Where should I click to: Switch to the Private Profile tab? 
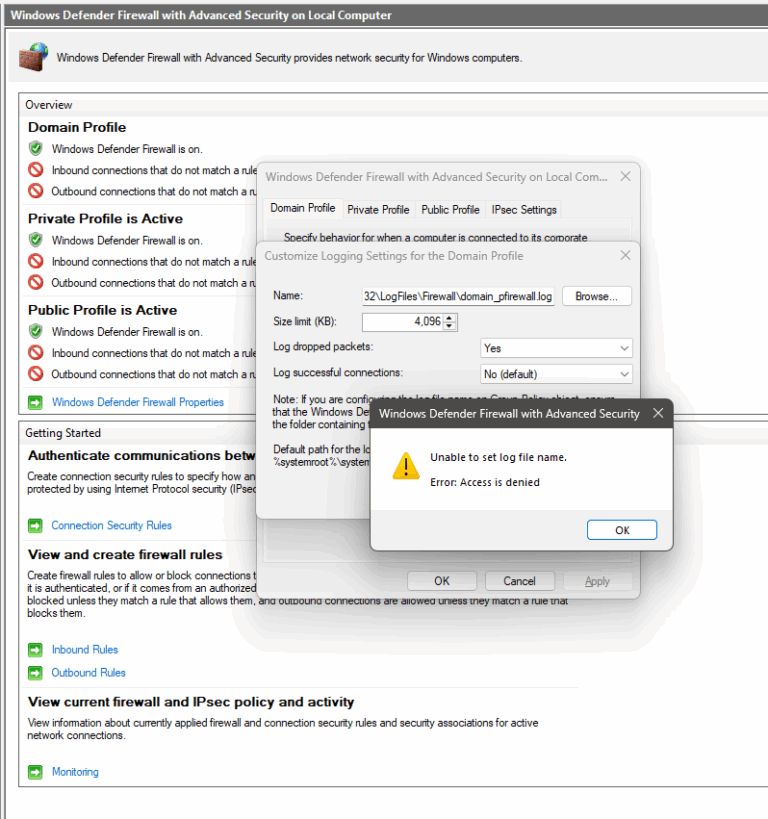[x=378, y=209]
